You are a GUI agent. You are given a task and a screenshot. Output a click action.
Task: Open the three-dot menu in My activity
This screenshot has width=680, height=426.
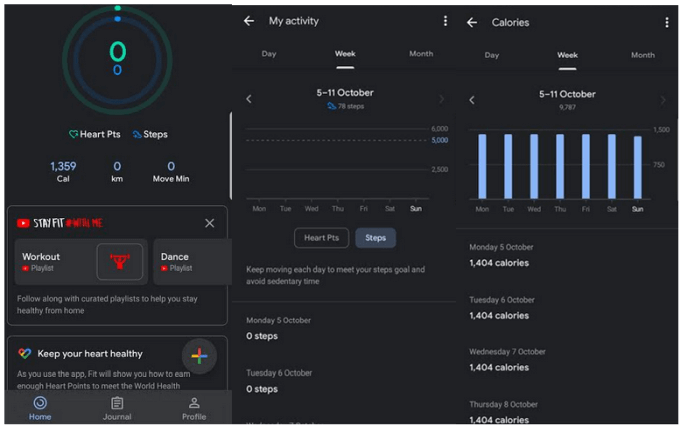[445, 21]
